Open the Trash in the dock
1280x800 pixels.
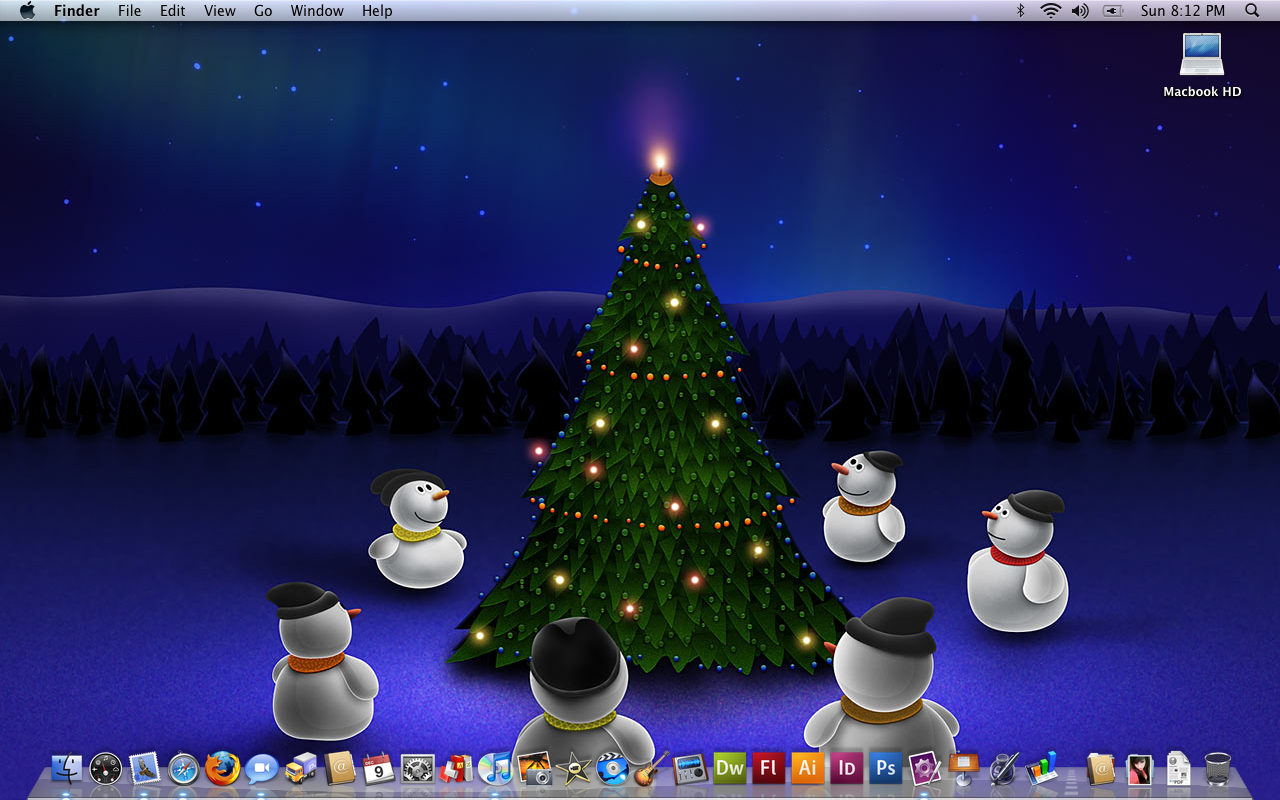pos(1218,768)
